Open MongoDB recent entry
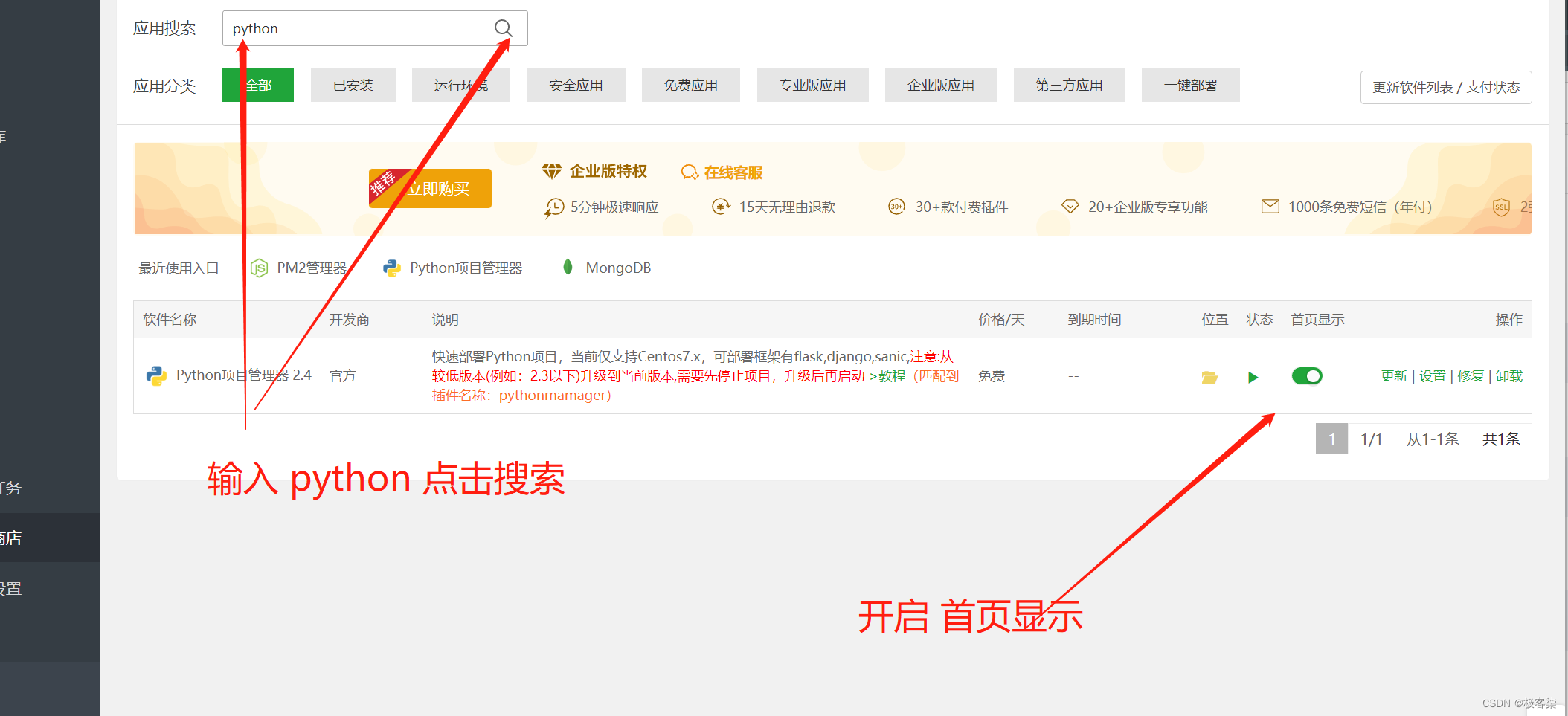 (618, 268)
